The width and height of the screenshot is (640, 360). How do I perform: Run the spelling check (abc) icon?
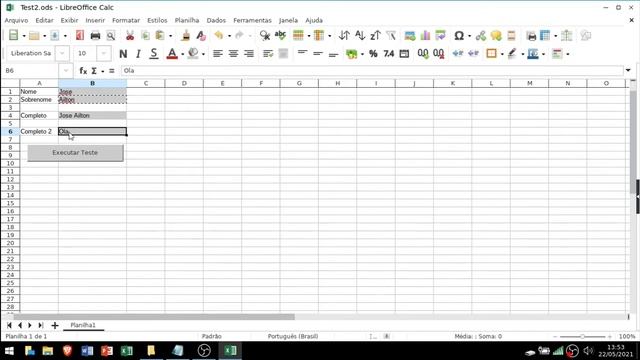coord(280,36)
